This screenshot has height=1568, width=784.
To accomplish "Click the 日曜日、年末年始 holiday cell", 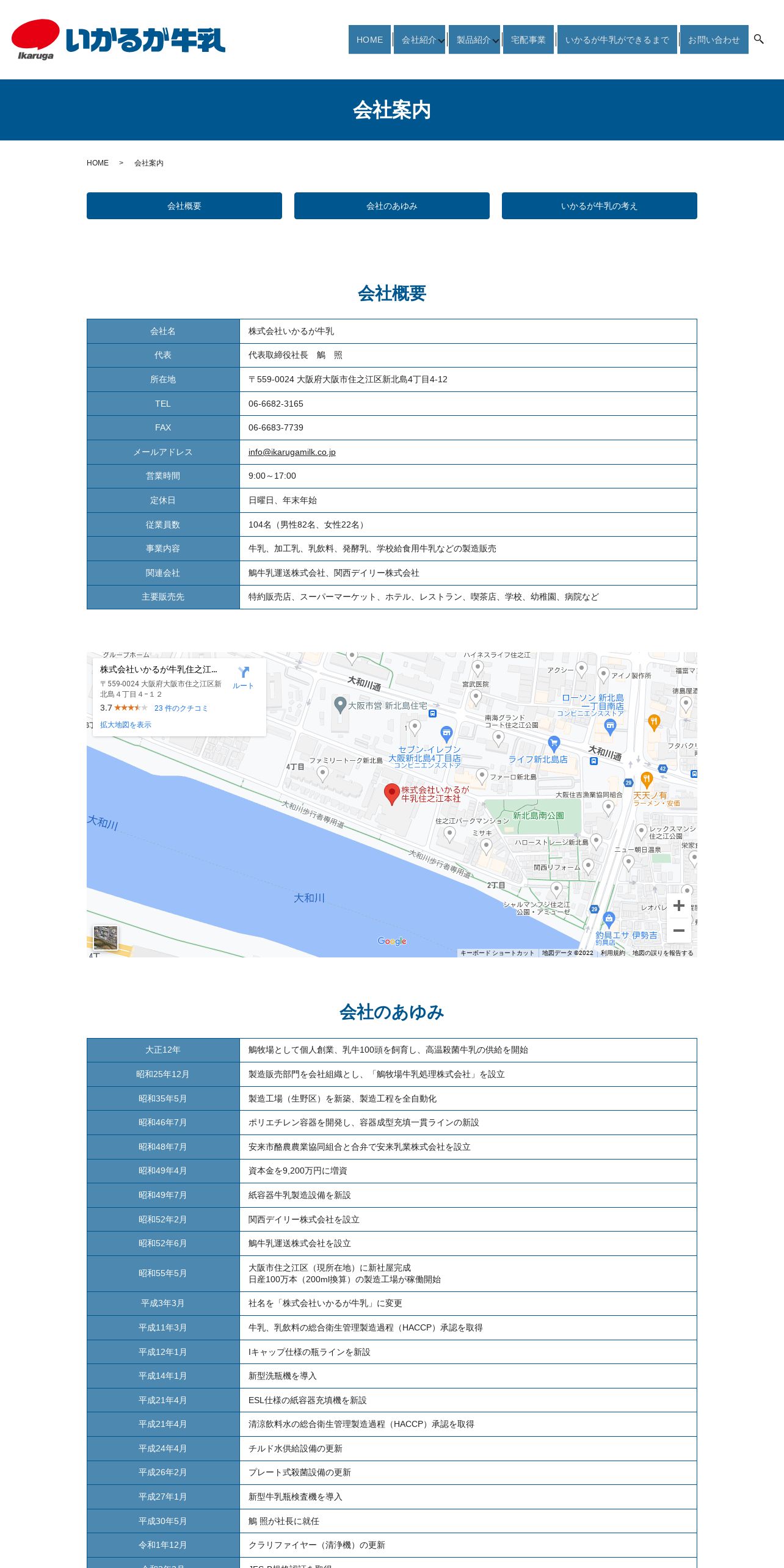I will pyautogui.click(x=468, y=500).
